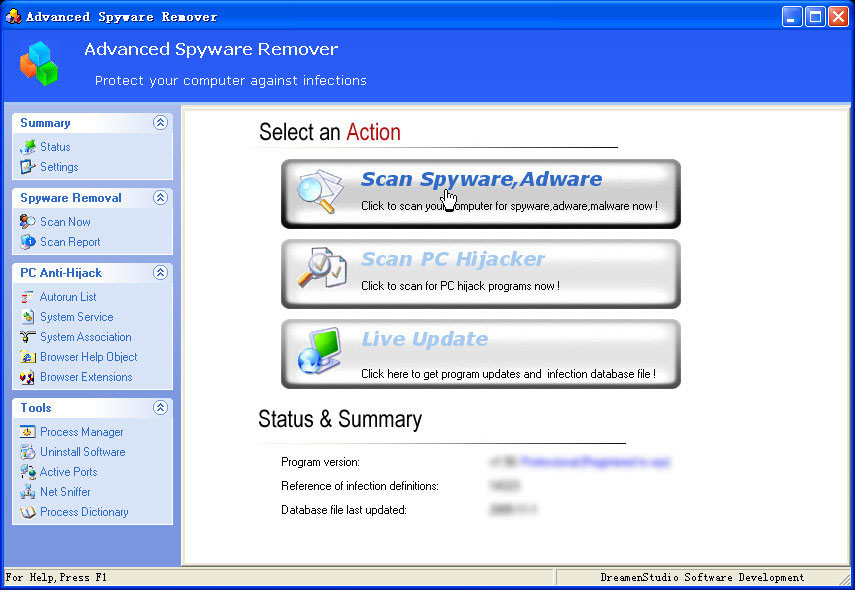Click 'Reference of infection definitions:' label
This screenshot has height=590, width=855.
click(360, 486)
